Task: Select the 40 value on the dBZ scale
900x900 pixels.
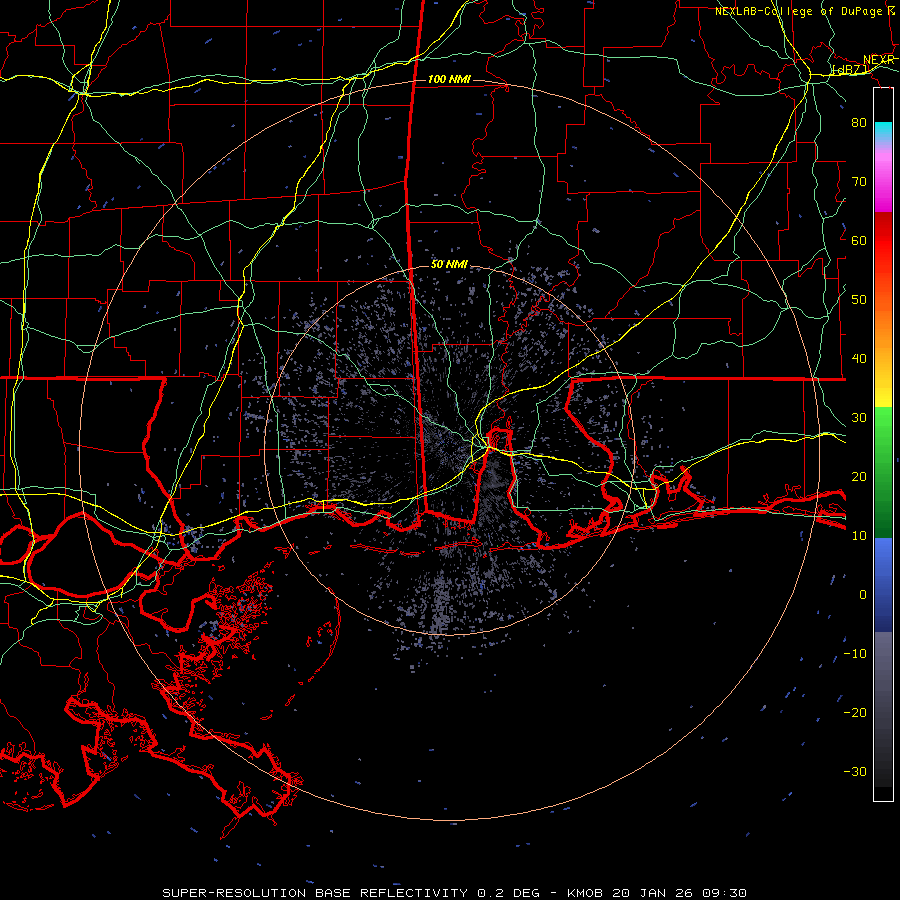Action: point(859,359)
